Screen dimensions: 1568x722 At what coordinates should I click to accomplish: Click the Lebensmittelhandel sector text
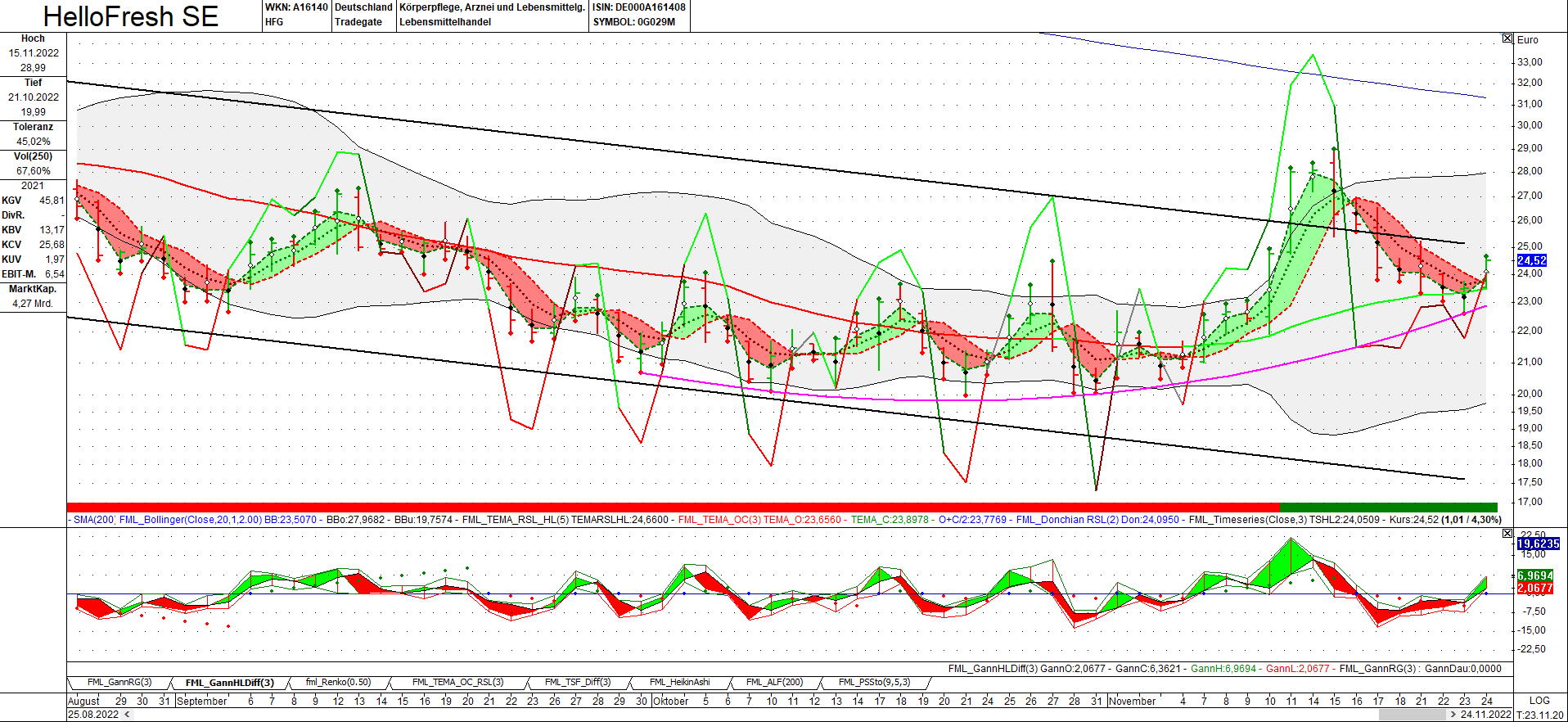point(445,22)
